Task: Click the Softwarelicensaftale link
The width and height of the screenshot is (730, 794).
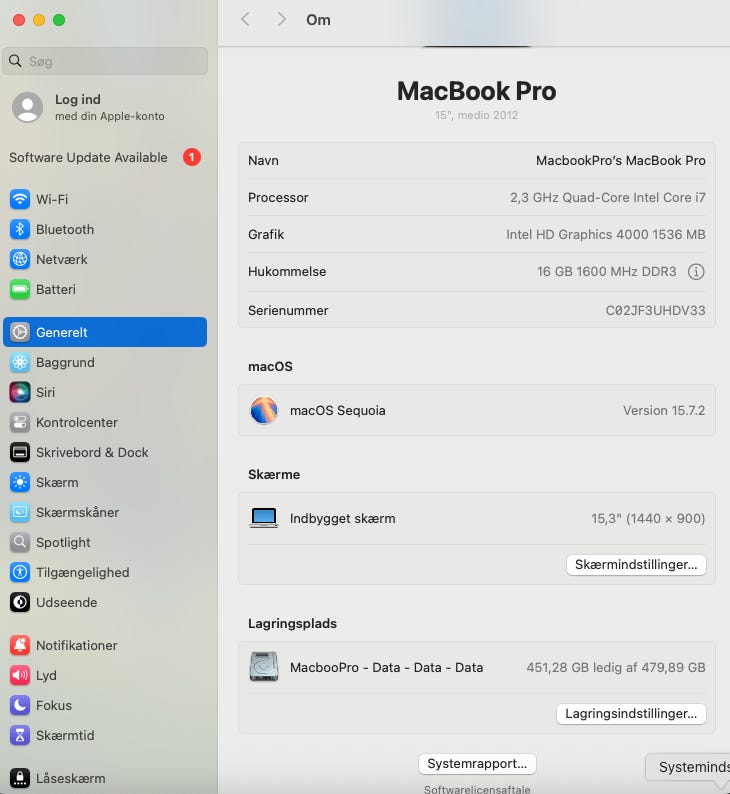Action: click(x=477, y=789)
